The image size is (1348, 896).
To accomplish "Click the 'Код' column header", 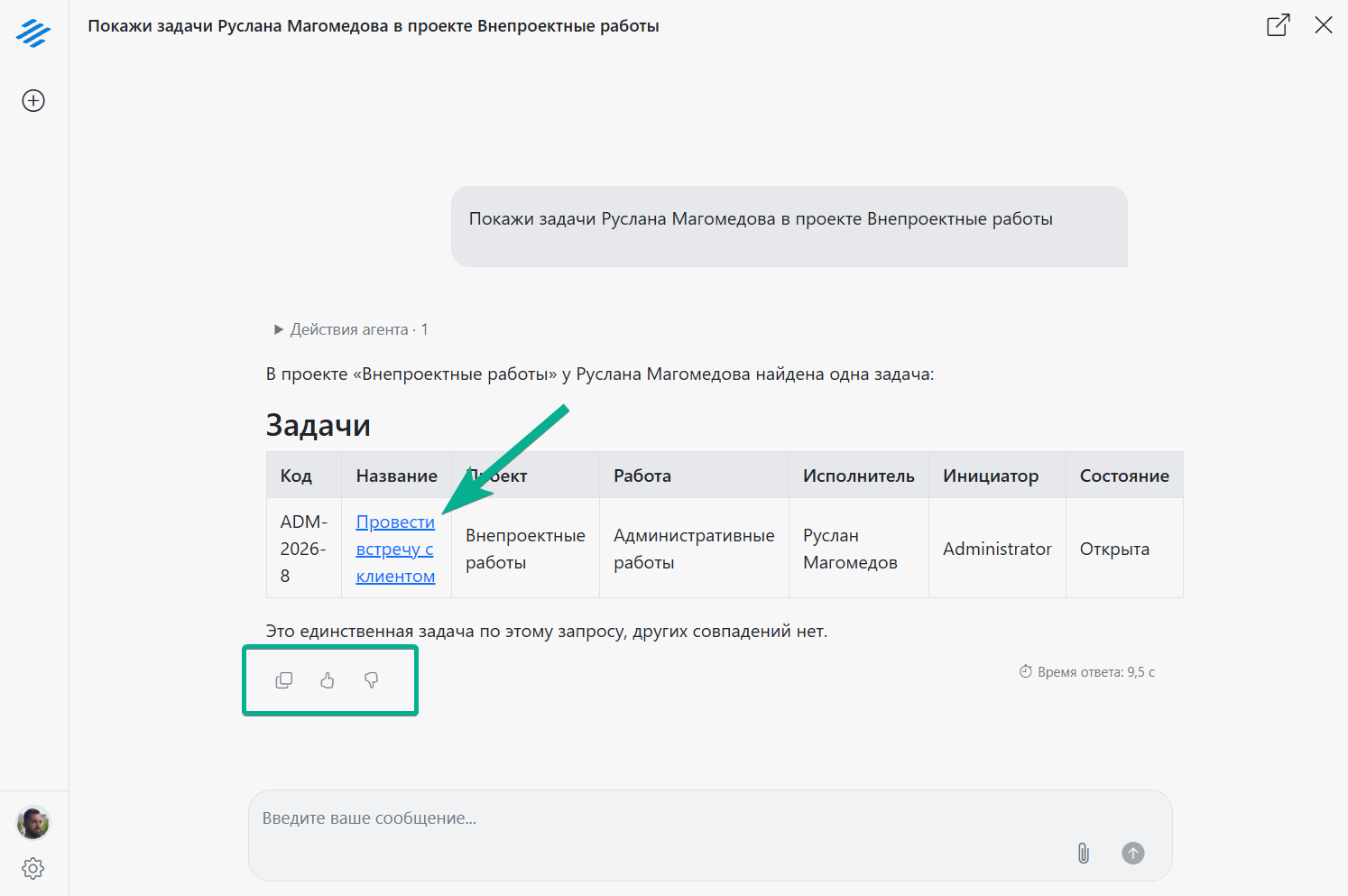I will click(x=304, y=476).
